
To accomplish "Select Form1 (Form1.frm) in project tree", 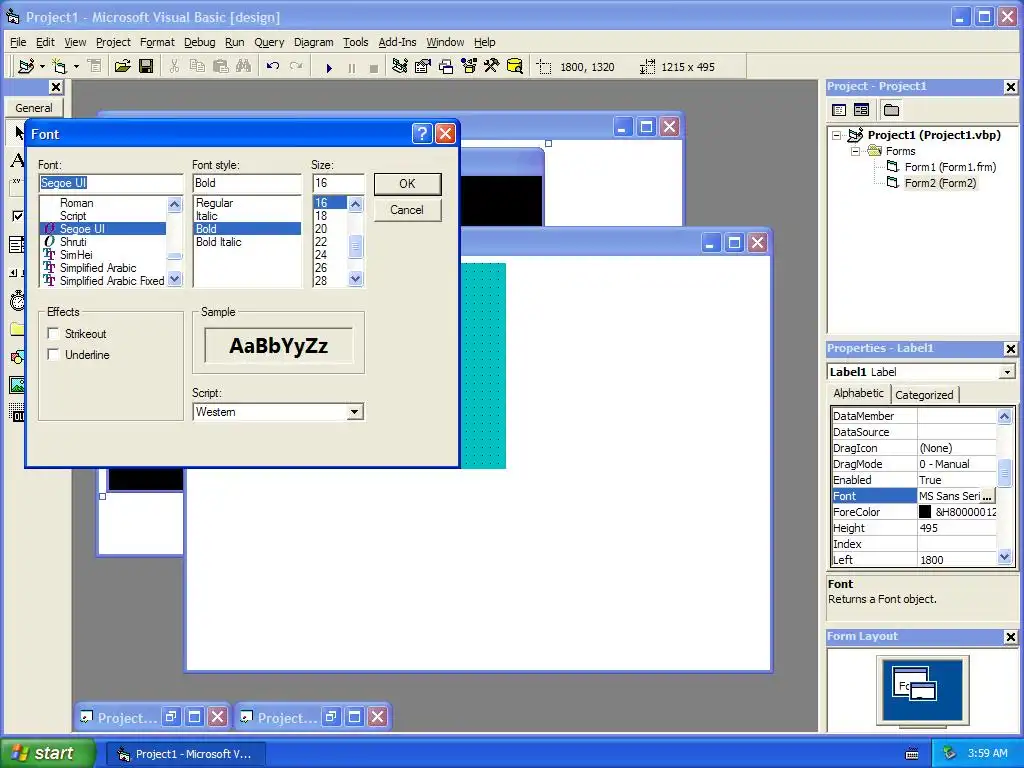I will click(x=950, y=167).
